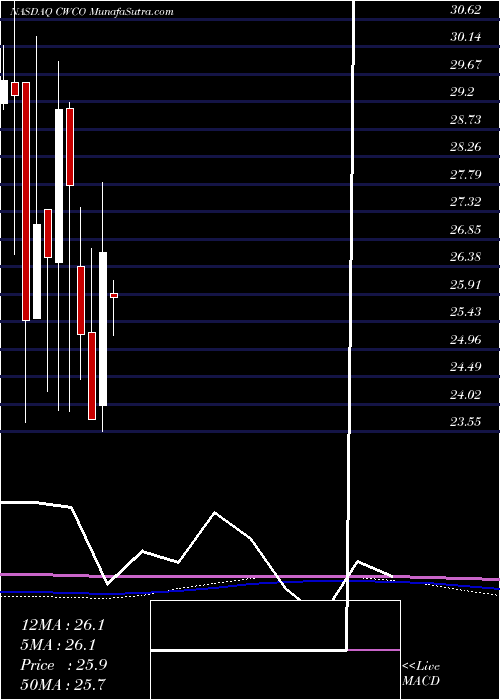Click the last tall white candlestick body

pyautogui.click(x=103, y=329)
